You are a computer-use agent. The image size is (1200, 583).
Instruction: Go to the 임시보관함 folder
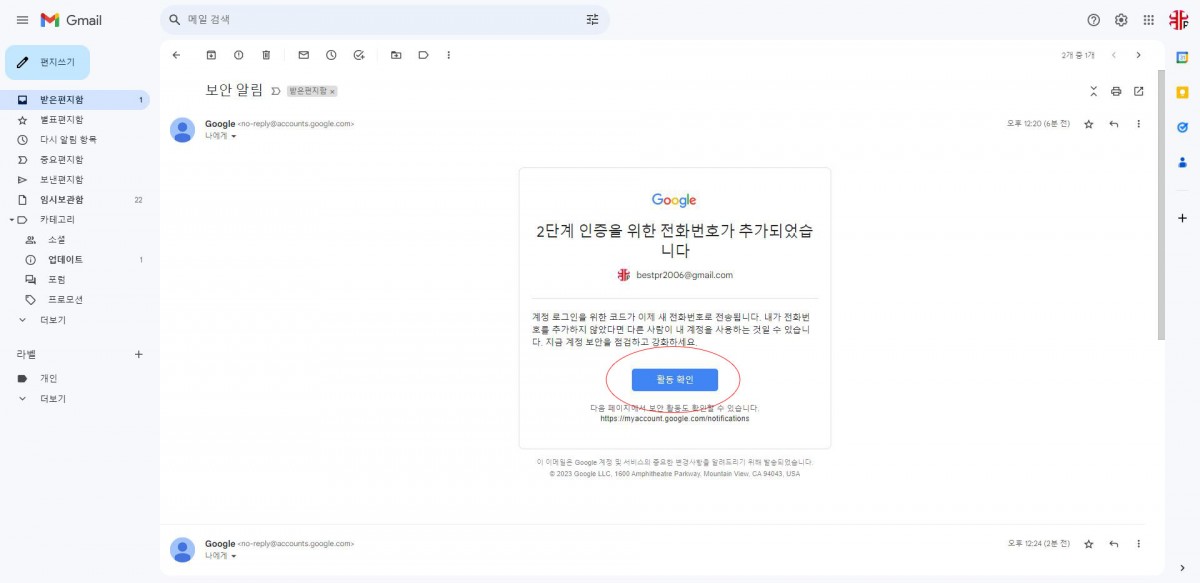61,199
